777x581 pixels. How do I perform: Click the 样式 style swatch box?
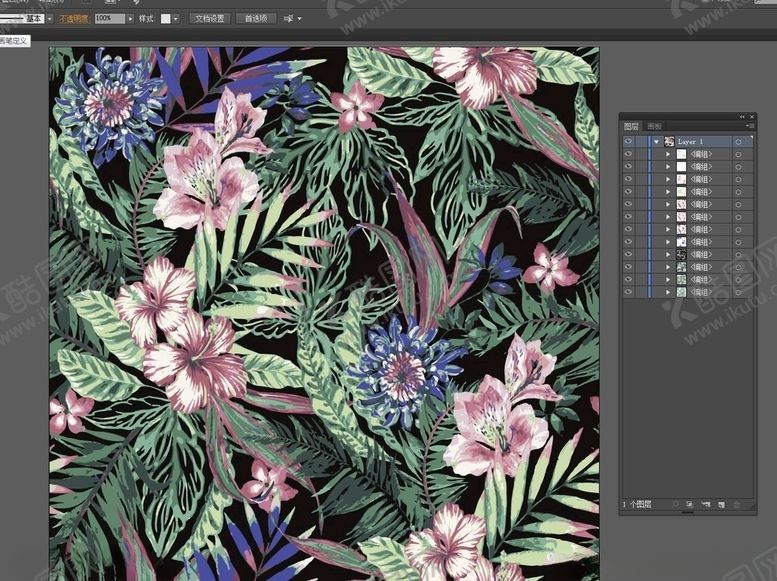click(x=166, y=18)
